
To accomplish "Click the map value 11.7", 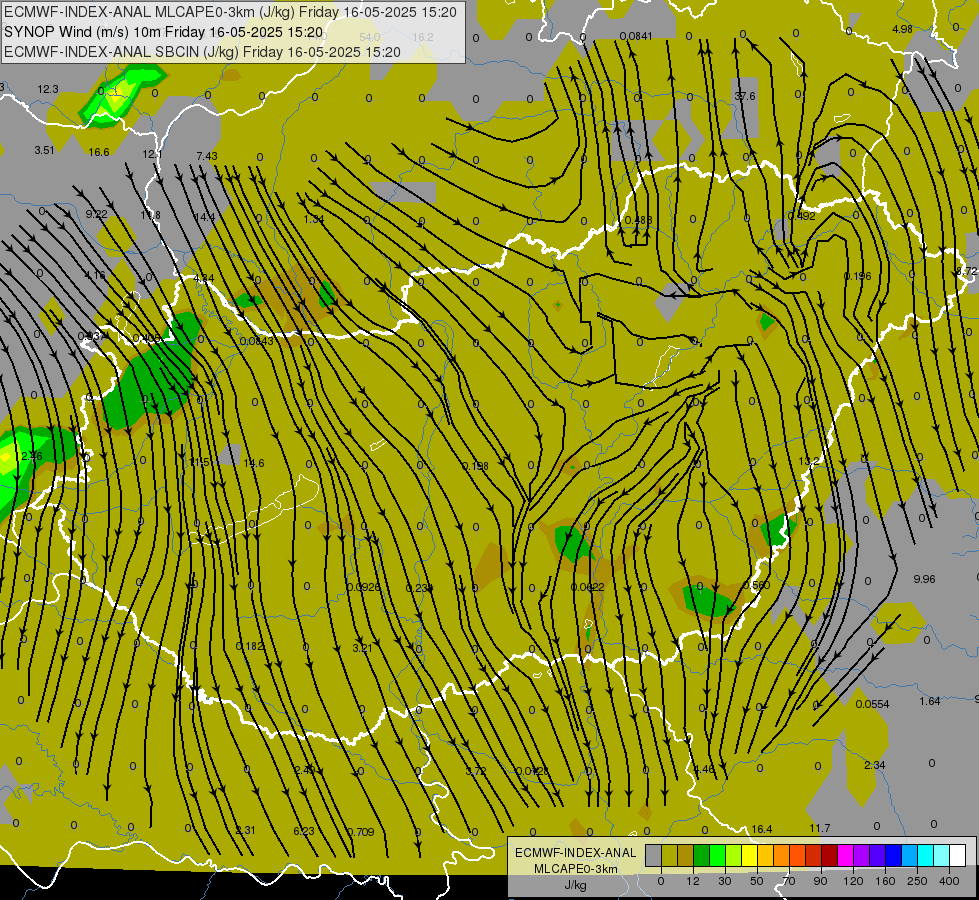I will (x=820, y=828).
